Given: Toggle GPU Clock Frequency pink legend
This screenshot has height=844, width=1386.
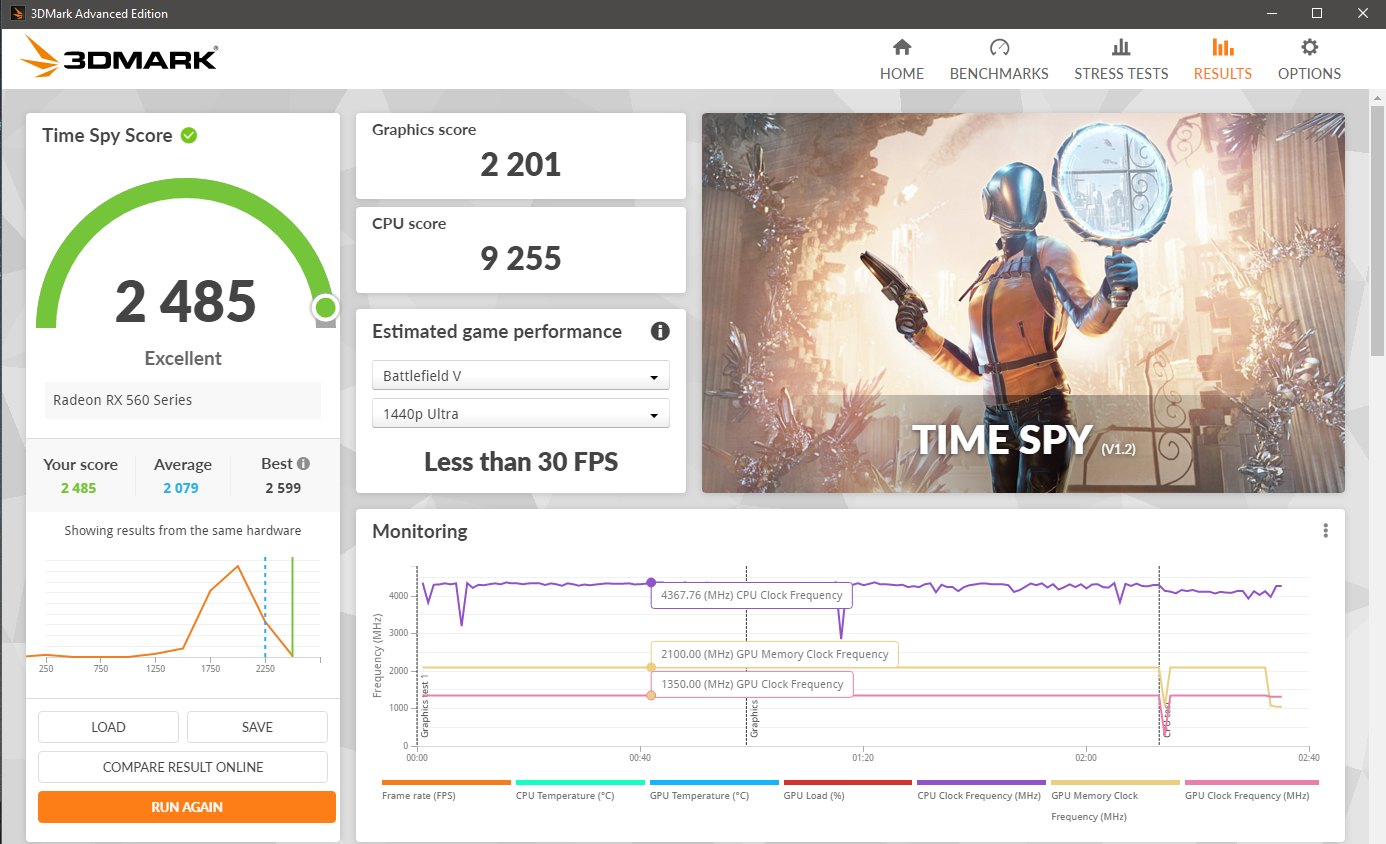Looking at the screenshot, I should click(1251, 790).
